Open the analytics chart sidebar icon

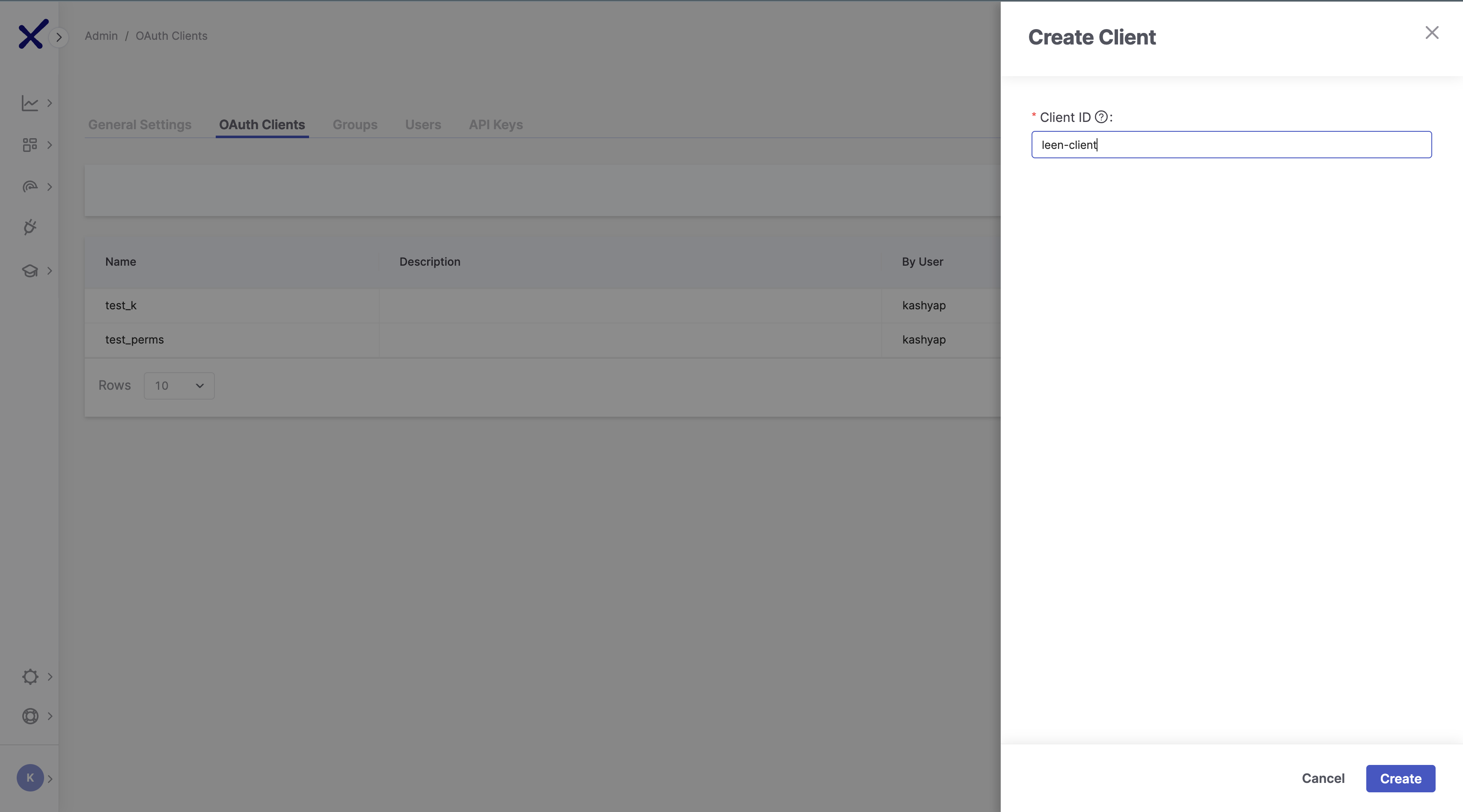[30, 103]
